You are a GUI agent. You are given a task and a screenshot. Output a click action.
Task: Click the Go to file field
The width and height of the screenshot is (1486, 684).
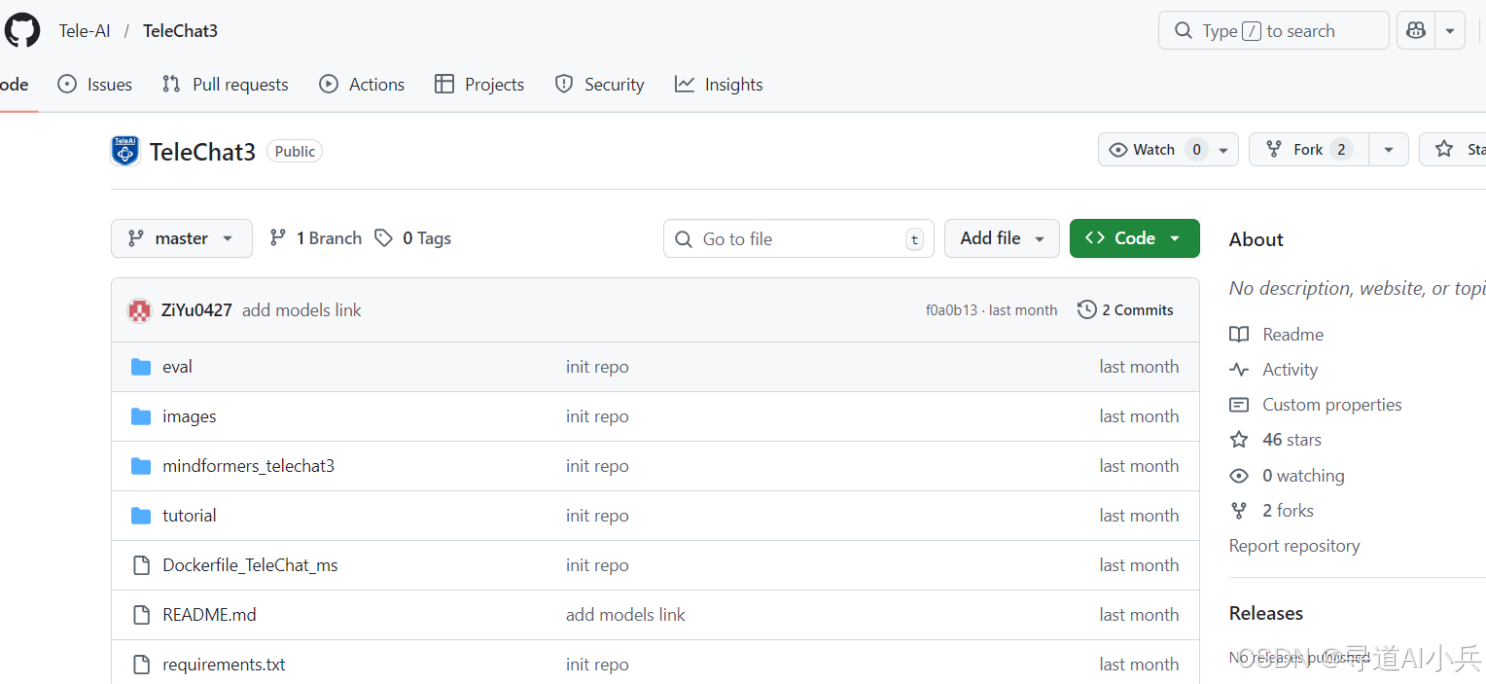[x=798, y=239]
